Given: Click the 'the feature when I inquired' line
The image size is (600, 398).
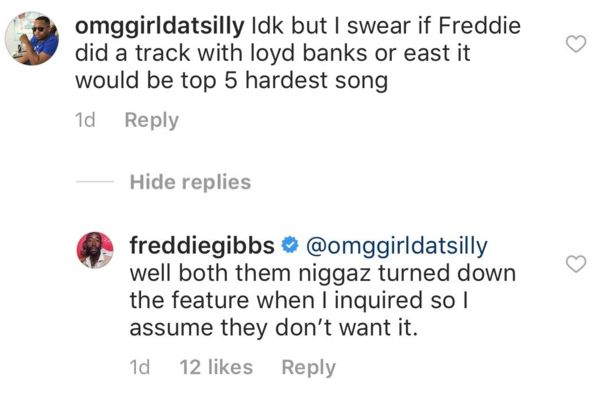Looking at the screenshot, I should pos(299,301).
